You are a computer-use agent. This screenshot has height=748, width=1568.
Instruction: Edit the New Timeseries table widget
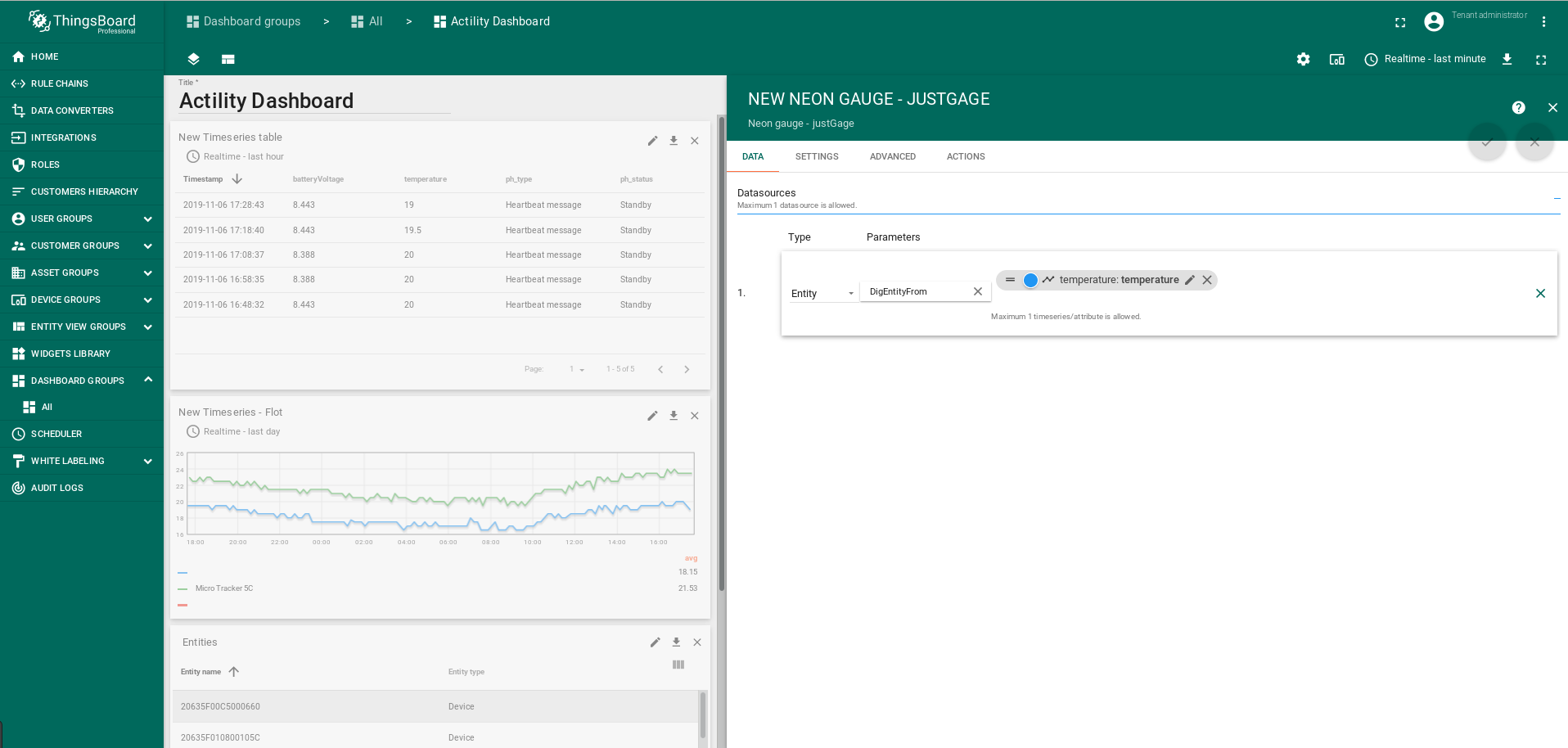(x=652, y=141)
